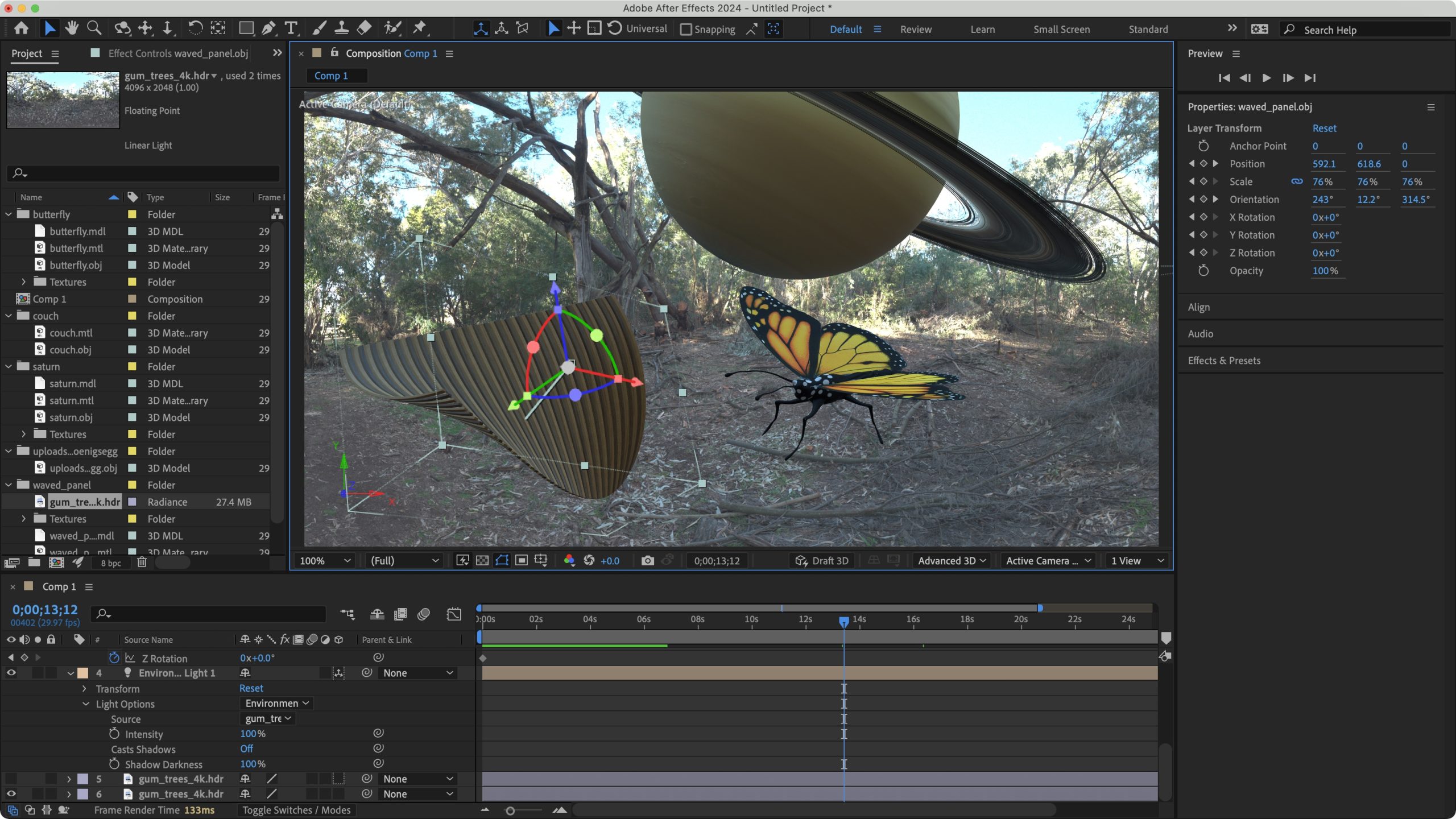Expand the Transform property group
This screenshot has height=819, width=1456.
pos(85,689)
